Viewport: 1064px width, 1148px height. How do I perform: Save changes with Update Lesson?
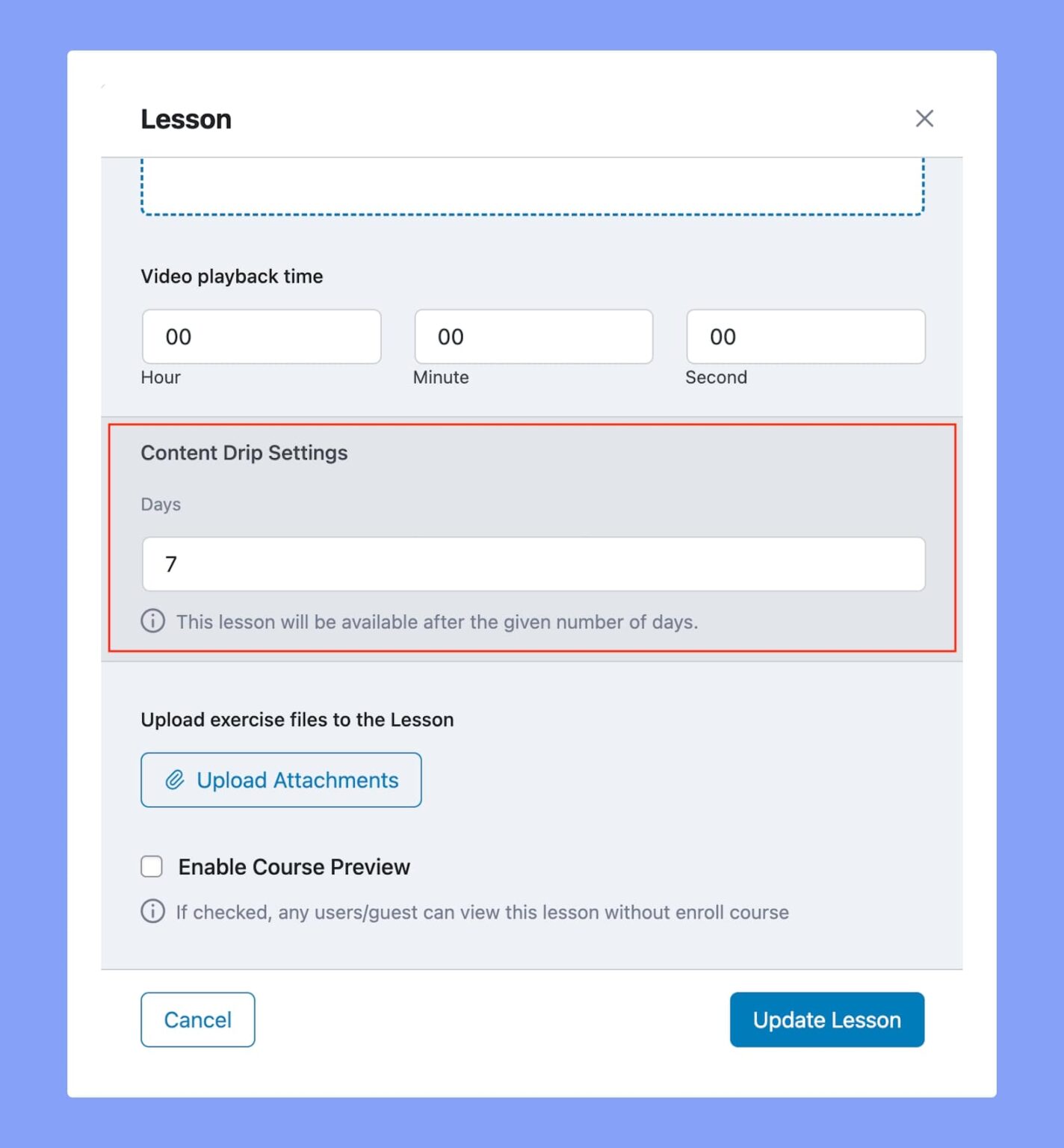[826, 1019]
